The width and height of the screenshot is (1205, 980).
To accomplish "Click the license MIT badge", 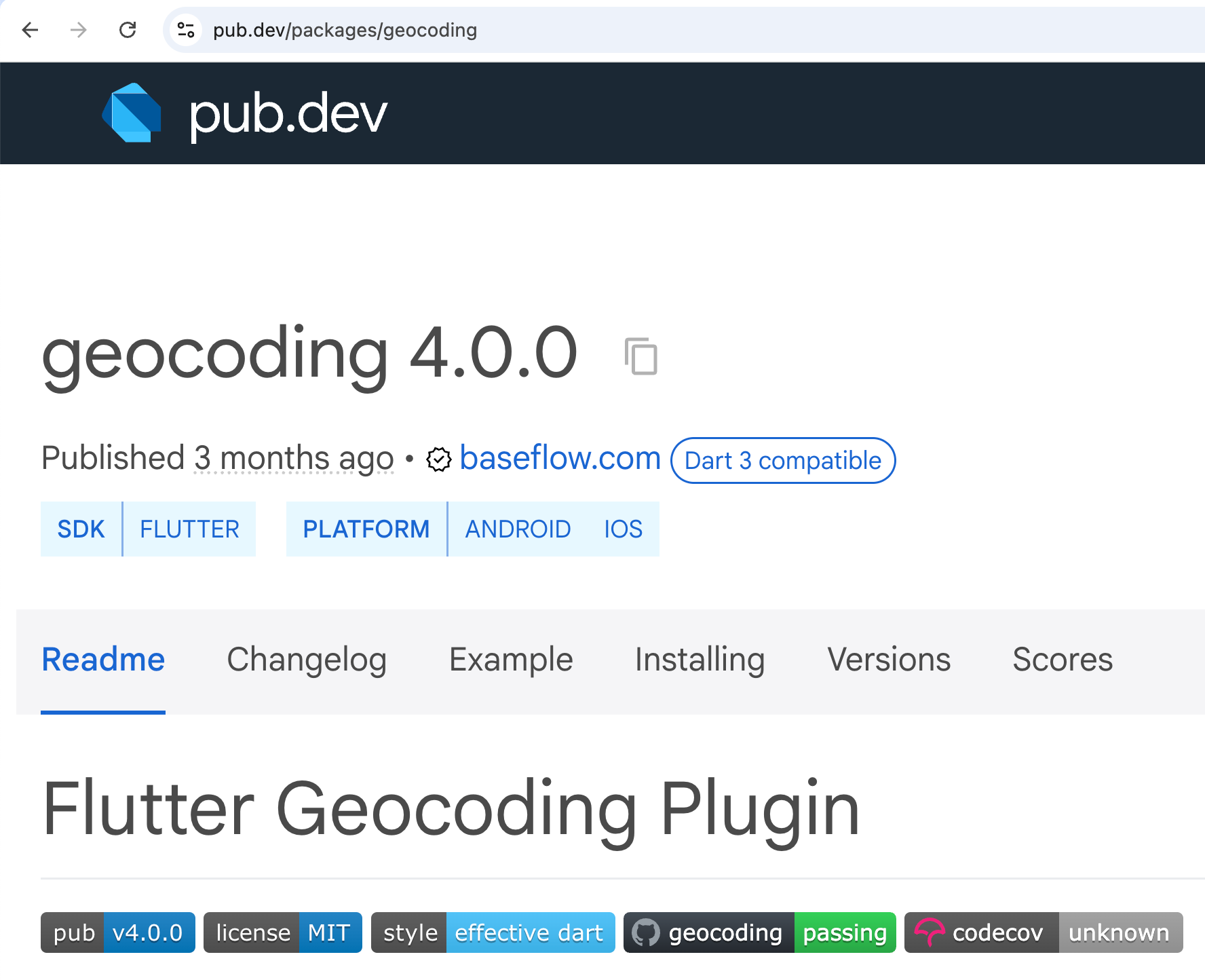I will click(x=283, y=932).
